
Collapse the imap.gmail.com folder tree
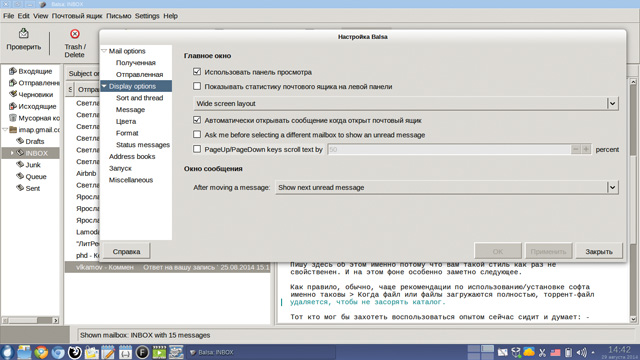point(5,130)
